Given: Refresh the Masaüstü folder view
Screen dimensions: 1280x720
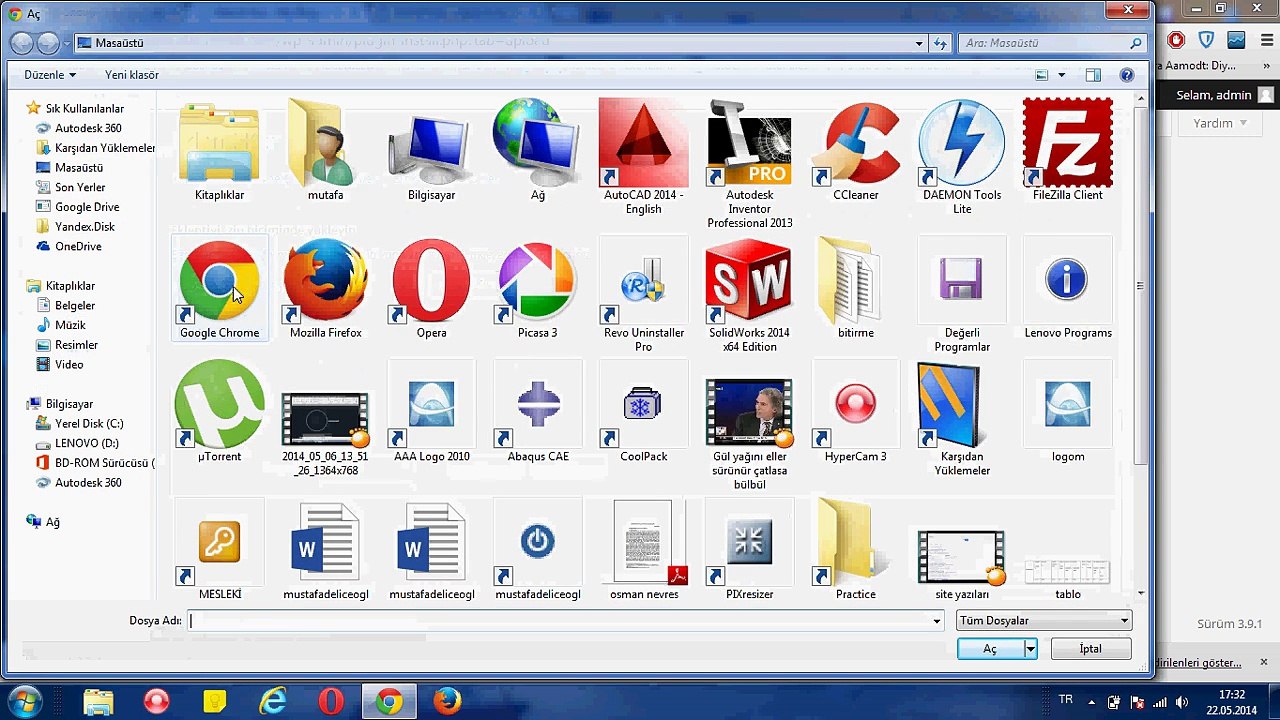Looking at the screenshot, I should (x=940, y=43).
